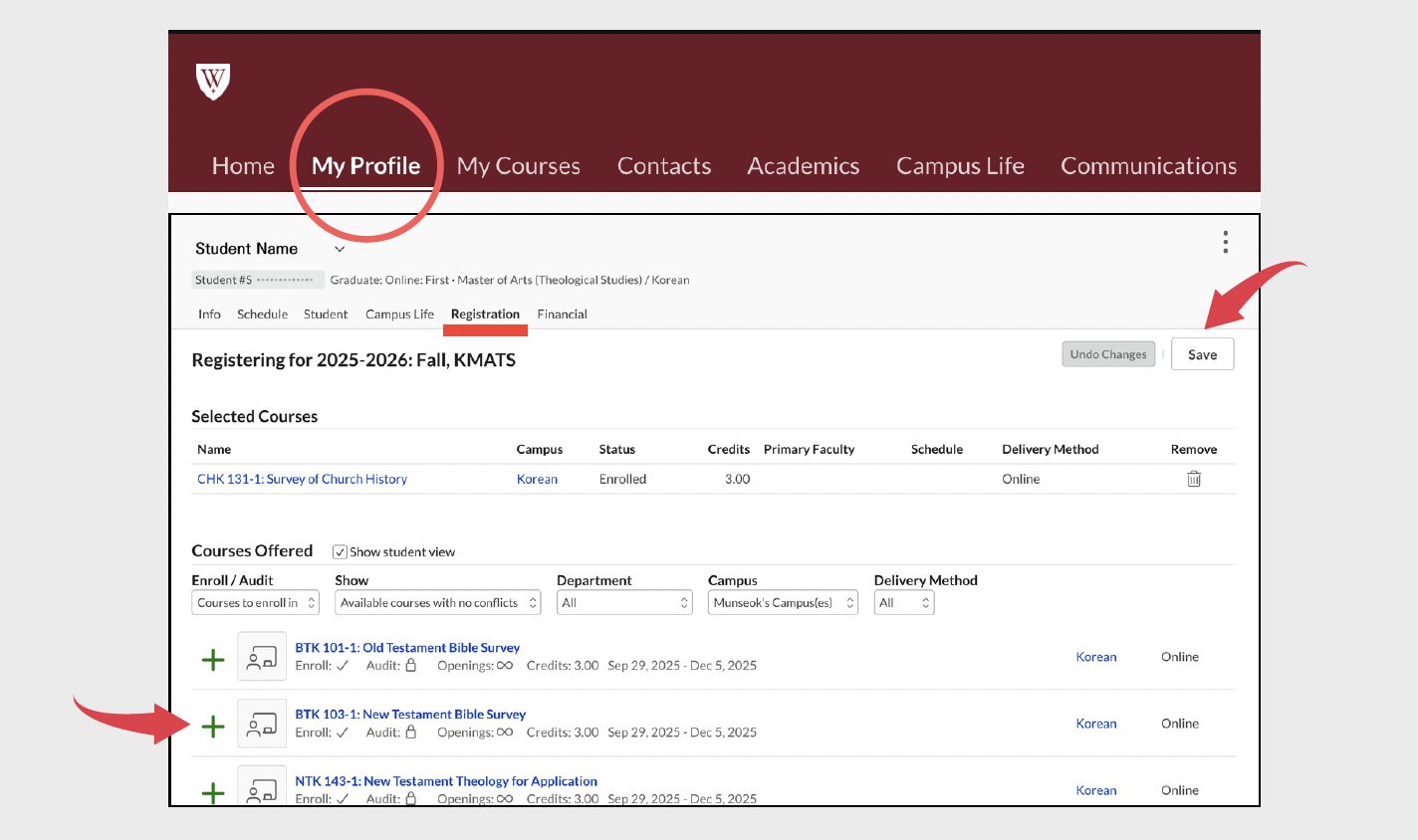
Task: Open the Delivery Method dropdown
Action: coord(903,603)
